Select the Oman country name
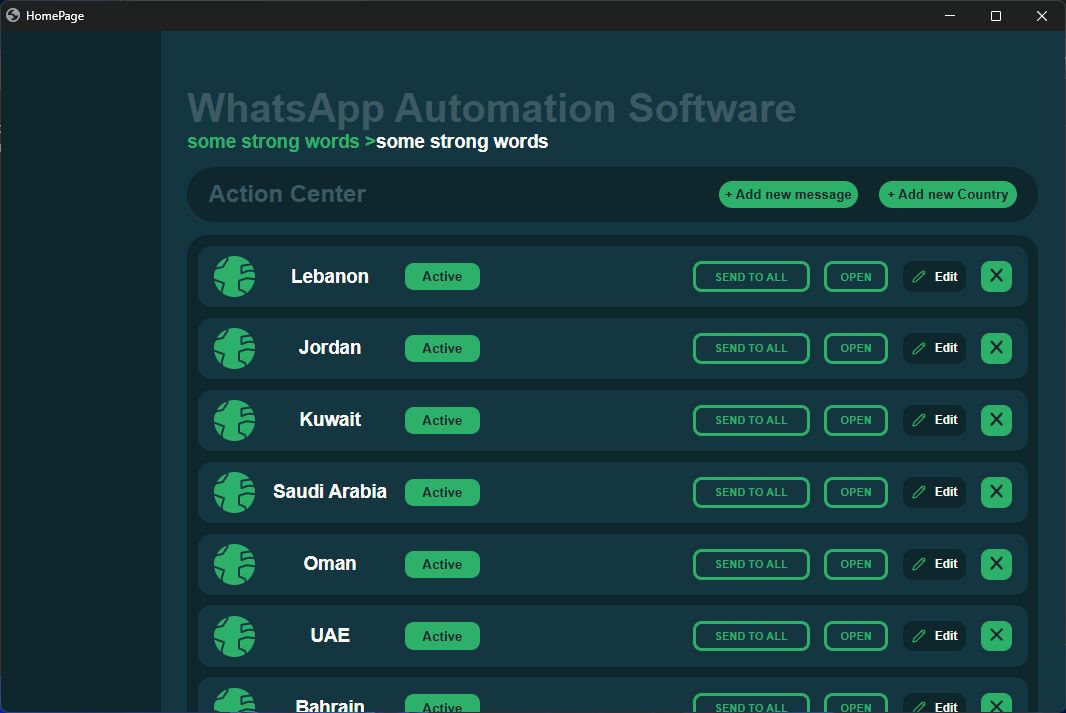 330,563
